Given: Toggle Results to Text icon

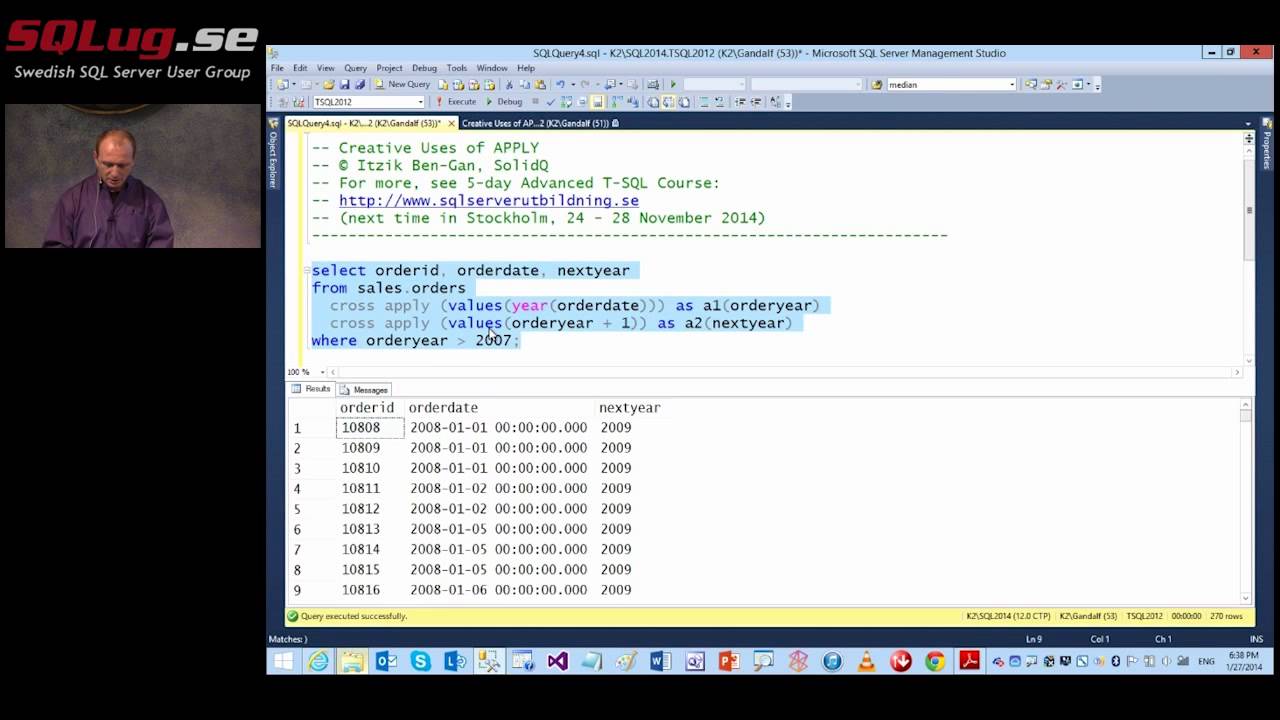Looking at the screenshot, I should coord(652,102).
